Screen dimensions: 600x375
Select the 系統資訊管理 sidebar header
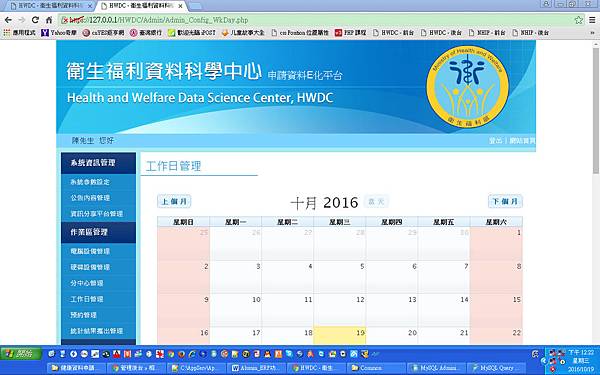pyautogui.click(x=98, y=163)
